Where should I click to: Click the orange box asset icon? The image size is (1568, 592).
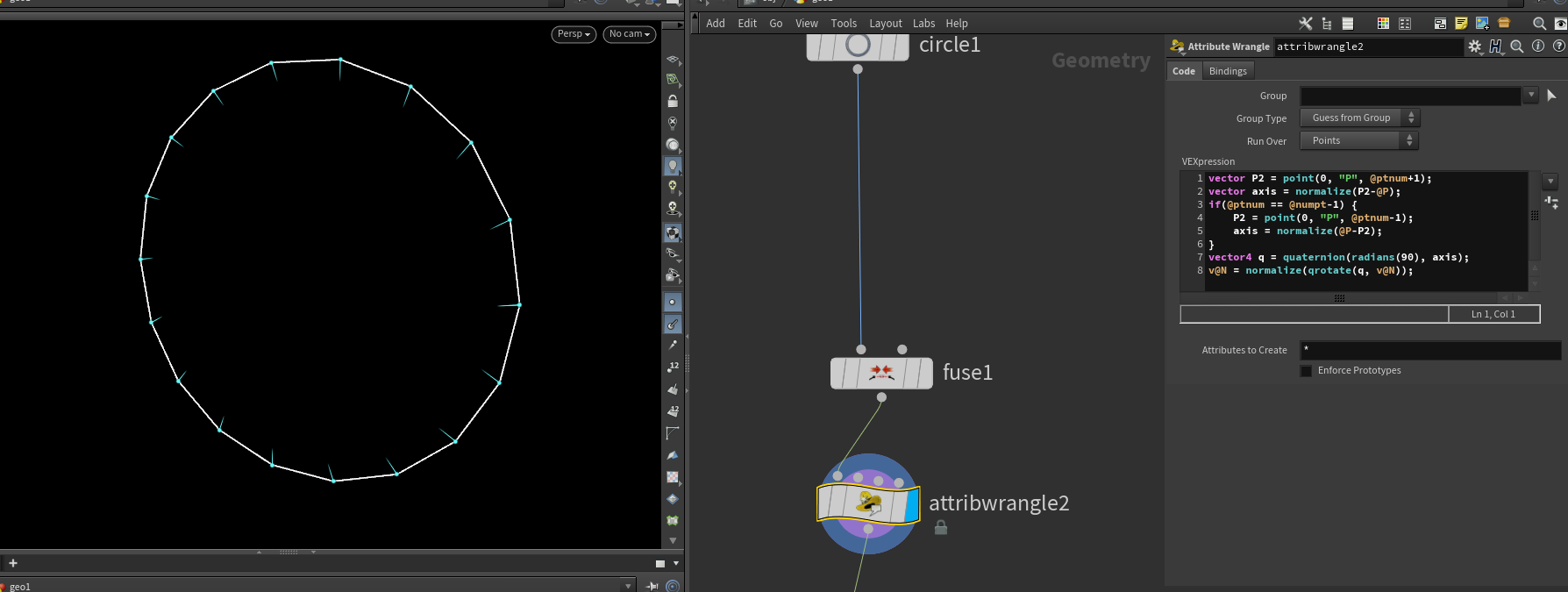[1504, 24]
